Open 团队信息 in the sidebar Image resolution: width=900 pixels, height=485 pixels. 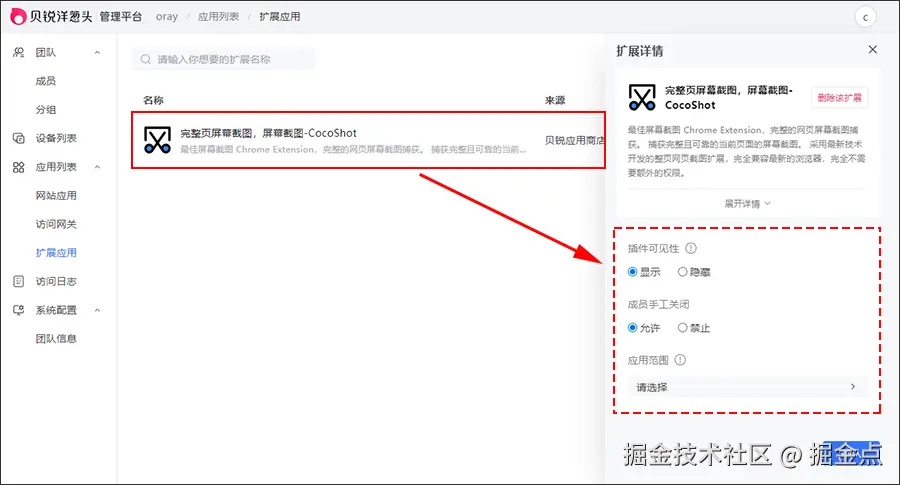click(x=56, y=339)
